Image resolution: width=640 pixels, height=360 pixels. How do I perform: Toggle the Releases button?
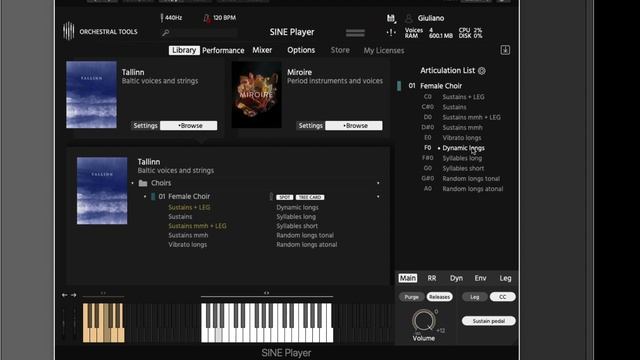point(440,297)
